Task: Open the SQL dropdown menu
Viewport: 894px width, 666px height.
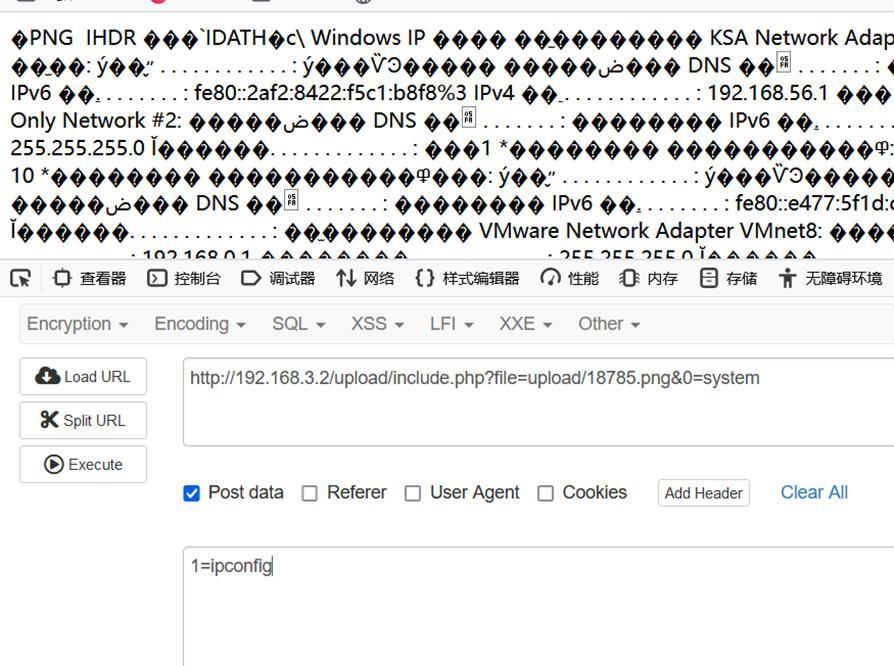Action: [298, 324]
